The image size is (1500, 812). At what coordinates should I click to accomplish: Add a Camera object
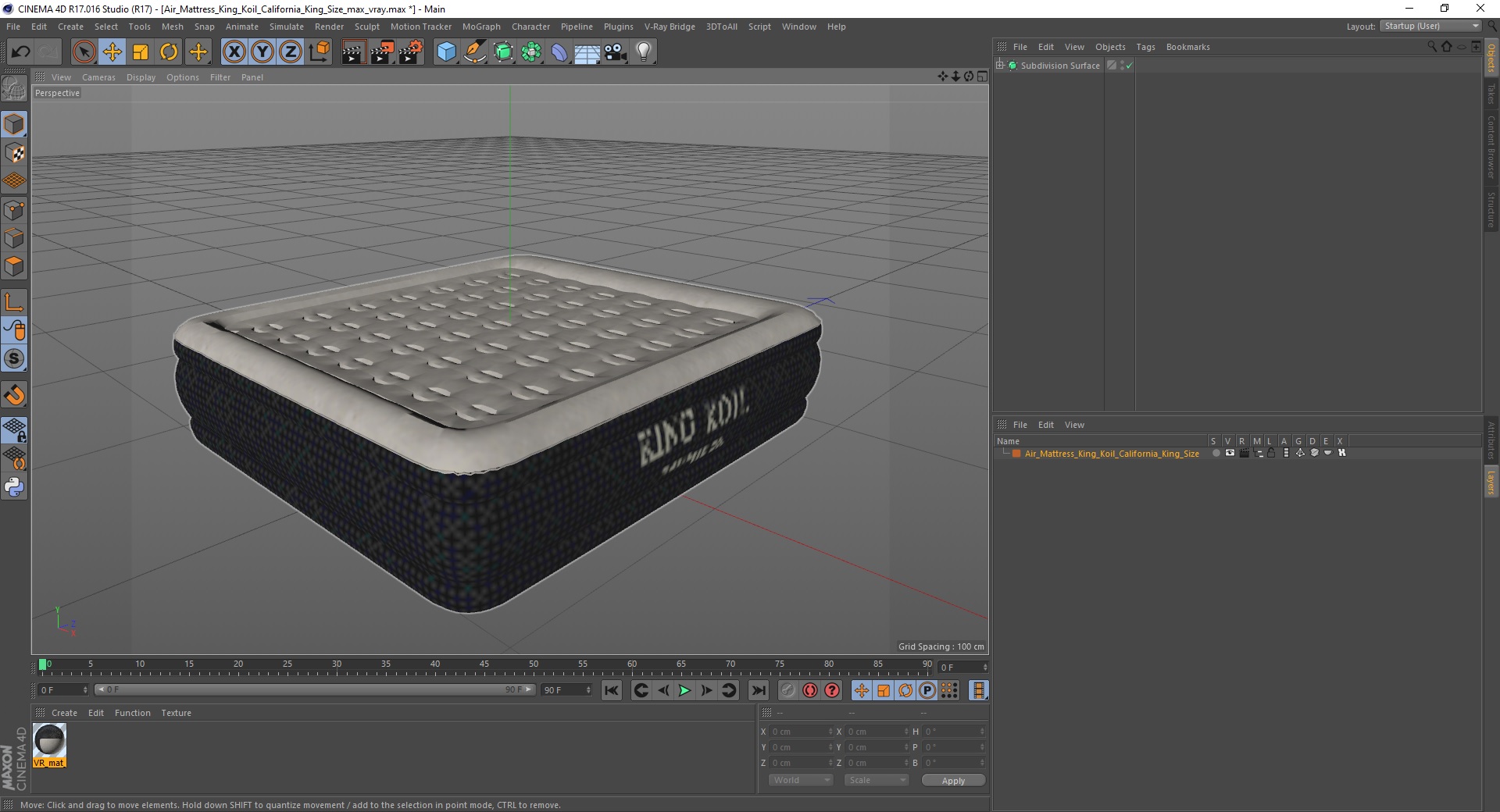[x=616, y=52]
